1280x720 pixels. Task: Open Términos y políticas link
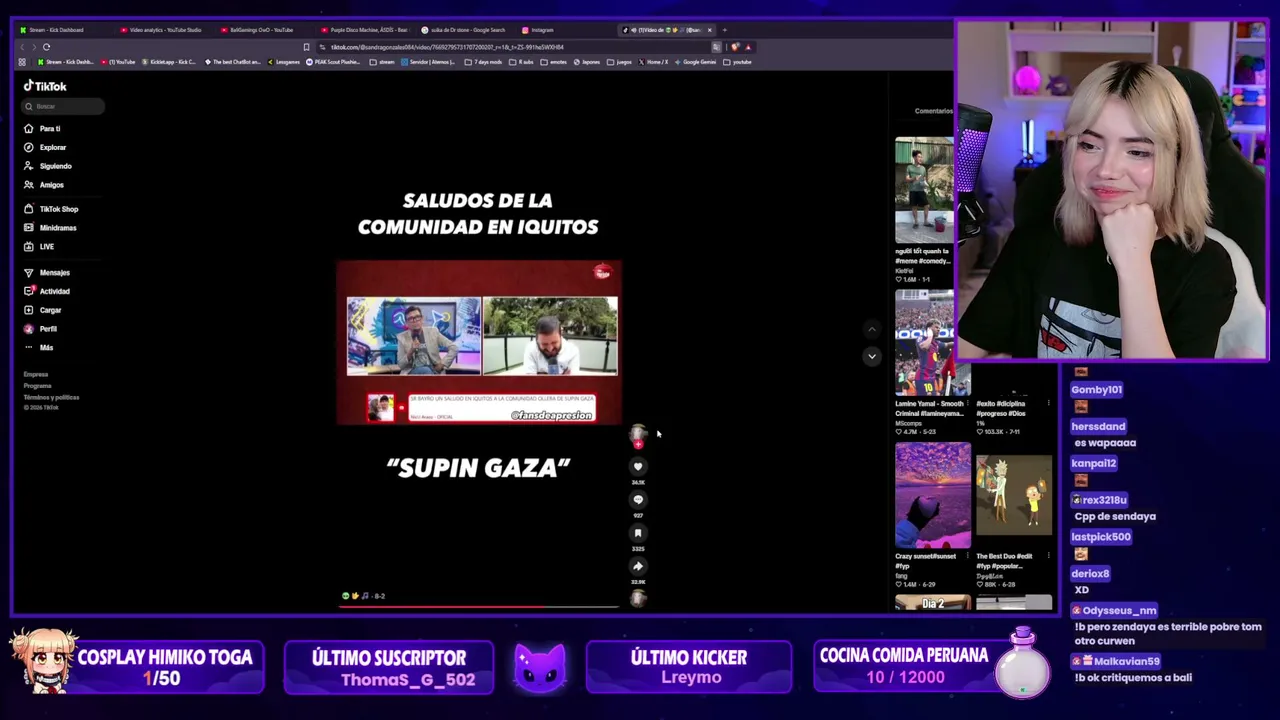[x=51, y=397]
